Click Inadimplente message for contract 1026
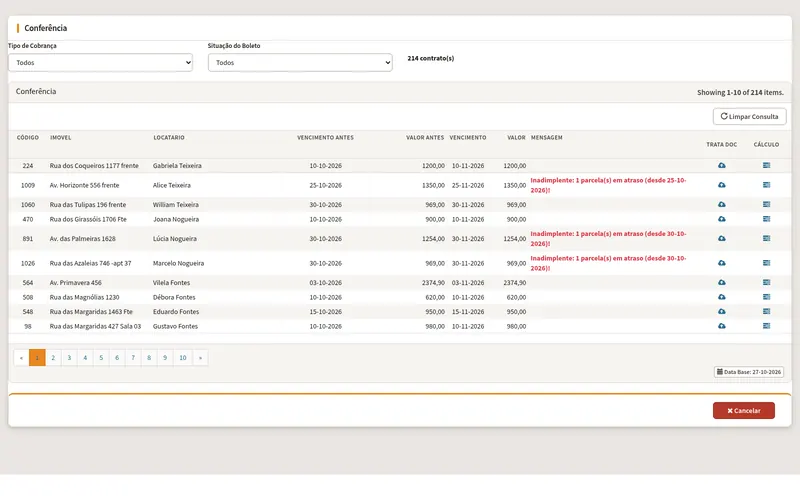The width and height of the screenshot is (800, 500). pos(608,263)
